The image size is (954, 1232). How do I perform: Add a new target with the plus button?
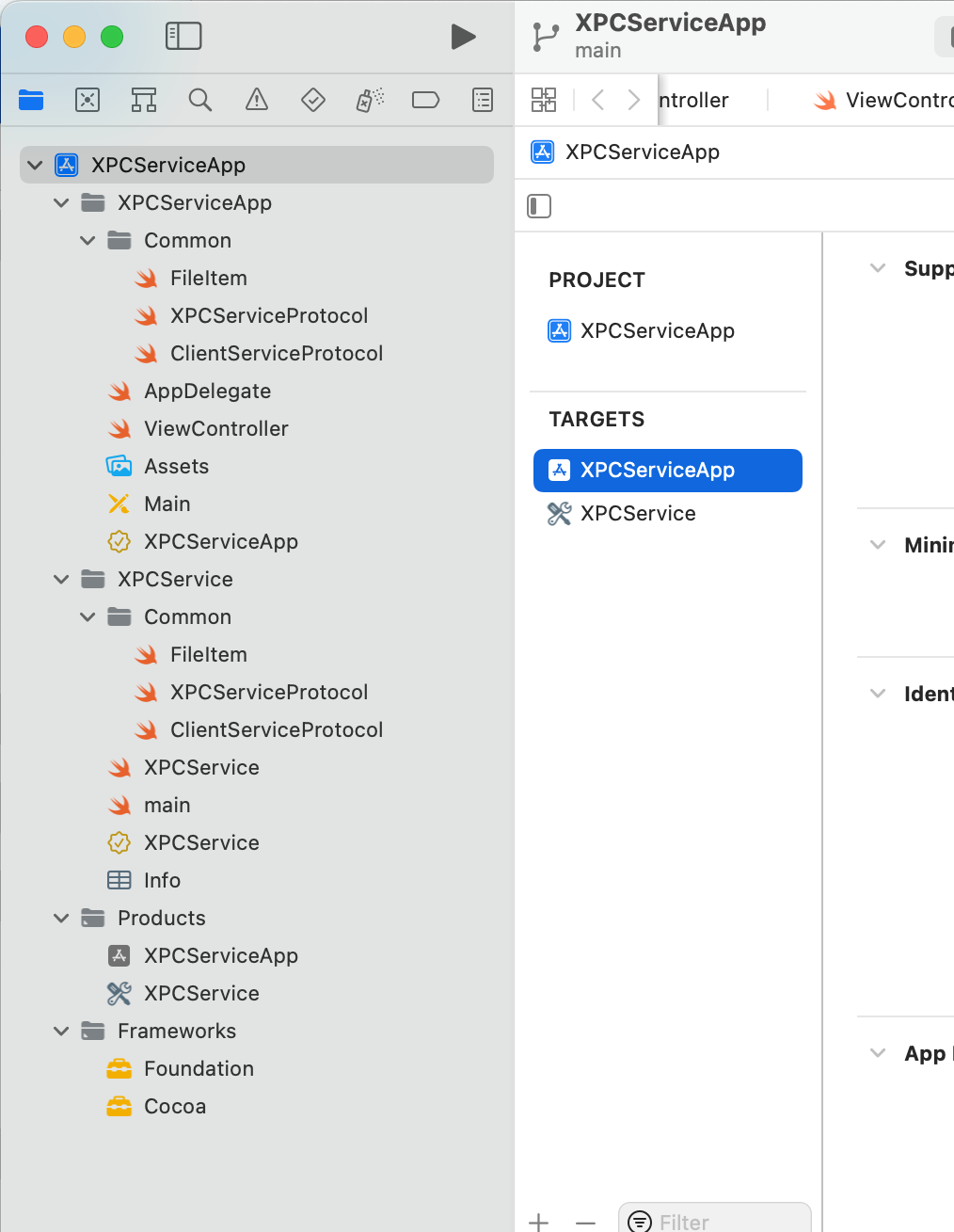[x=538, y=1221]
